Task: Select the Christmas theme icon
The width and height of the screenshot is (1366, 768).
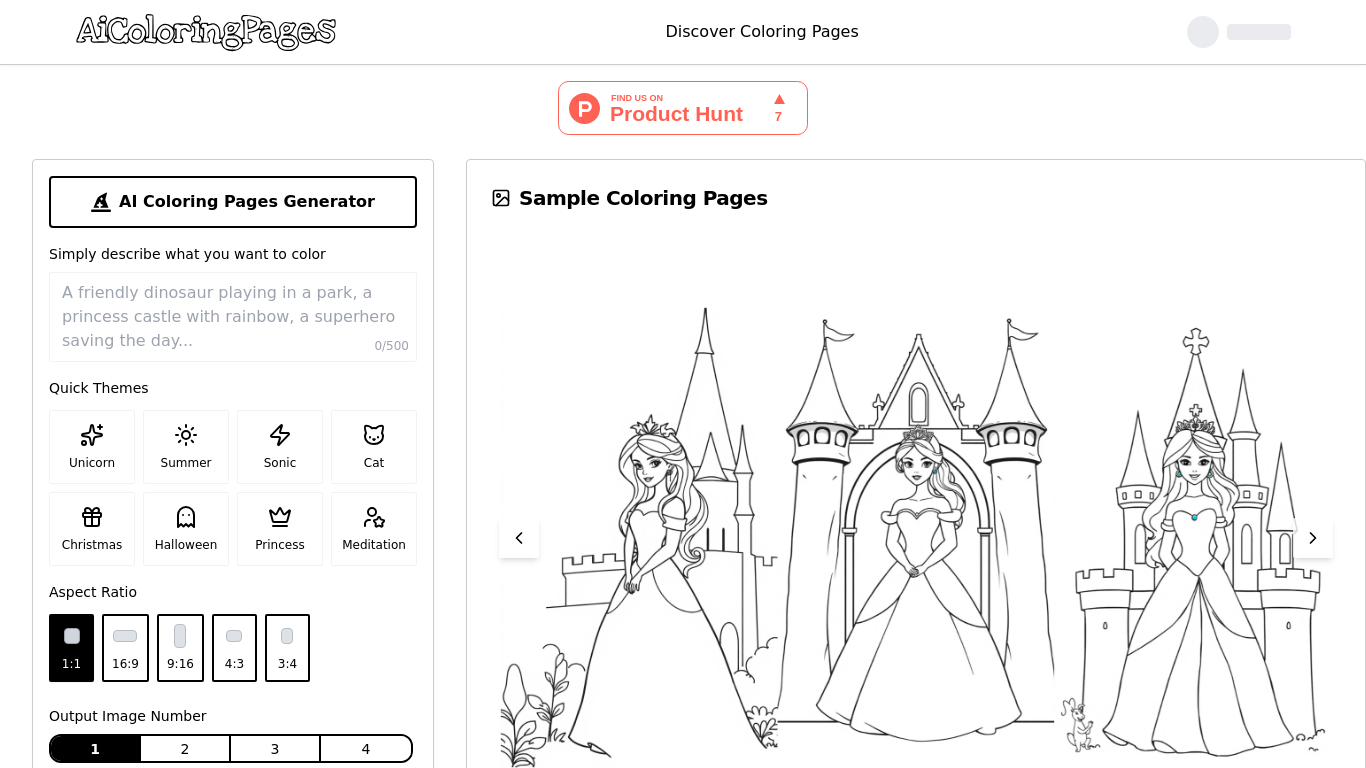Action: coord(92,528)
